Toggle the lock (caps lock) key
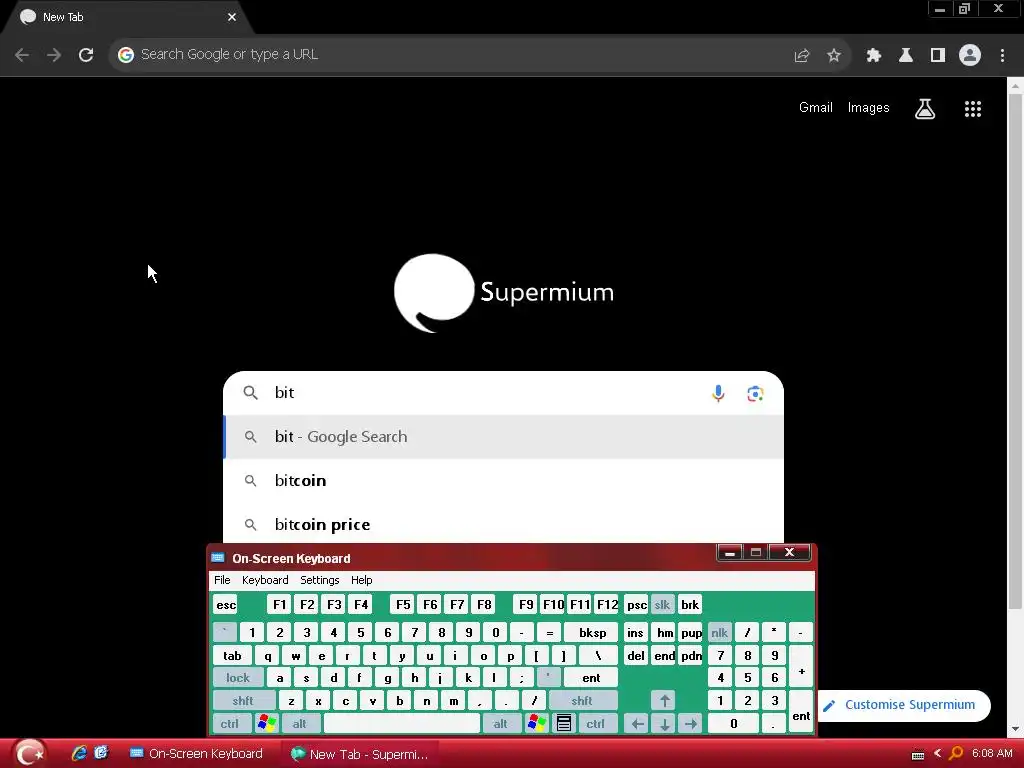The width and height of the screenshot is (1024, 768). [238, 678]
